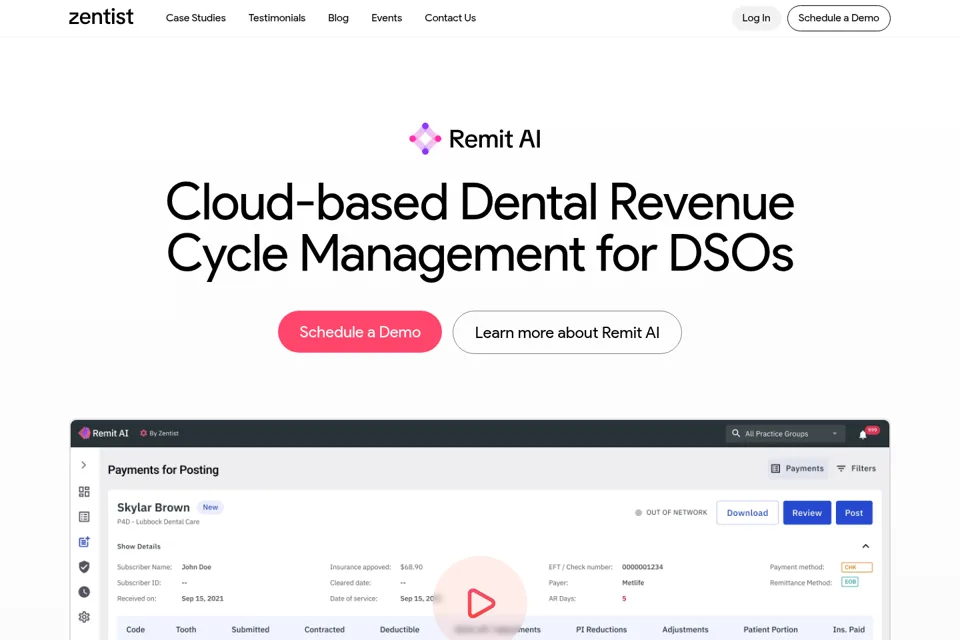Open the settings gear in the sidebar

(x=84, y=617)
